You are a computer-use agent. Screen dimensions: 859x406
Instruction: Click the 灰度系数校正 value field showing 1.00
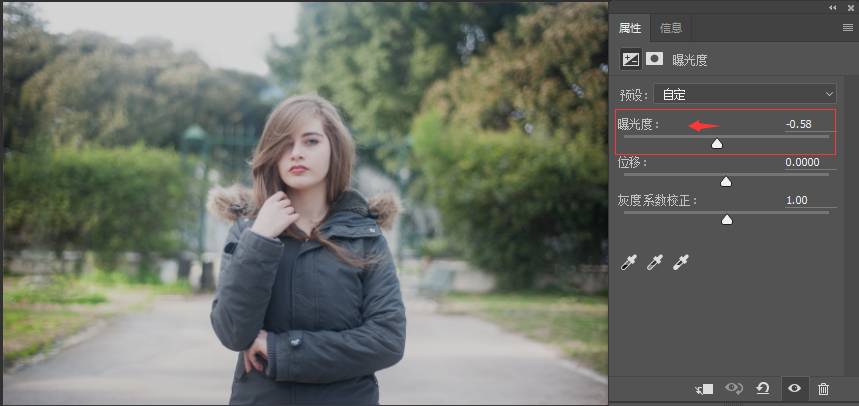point(810,201)
